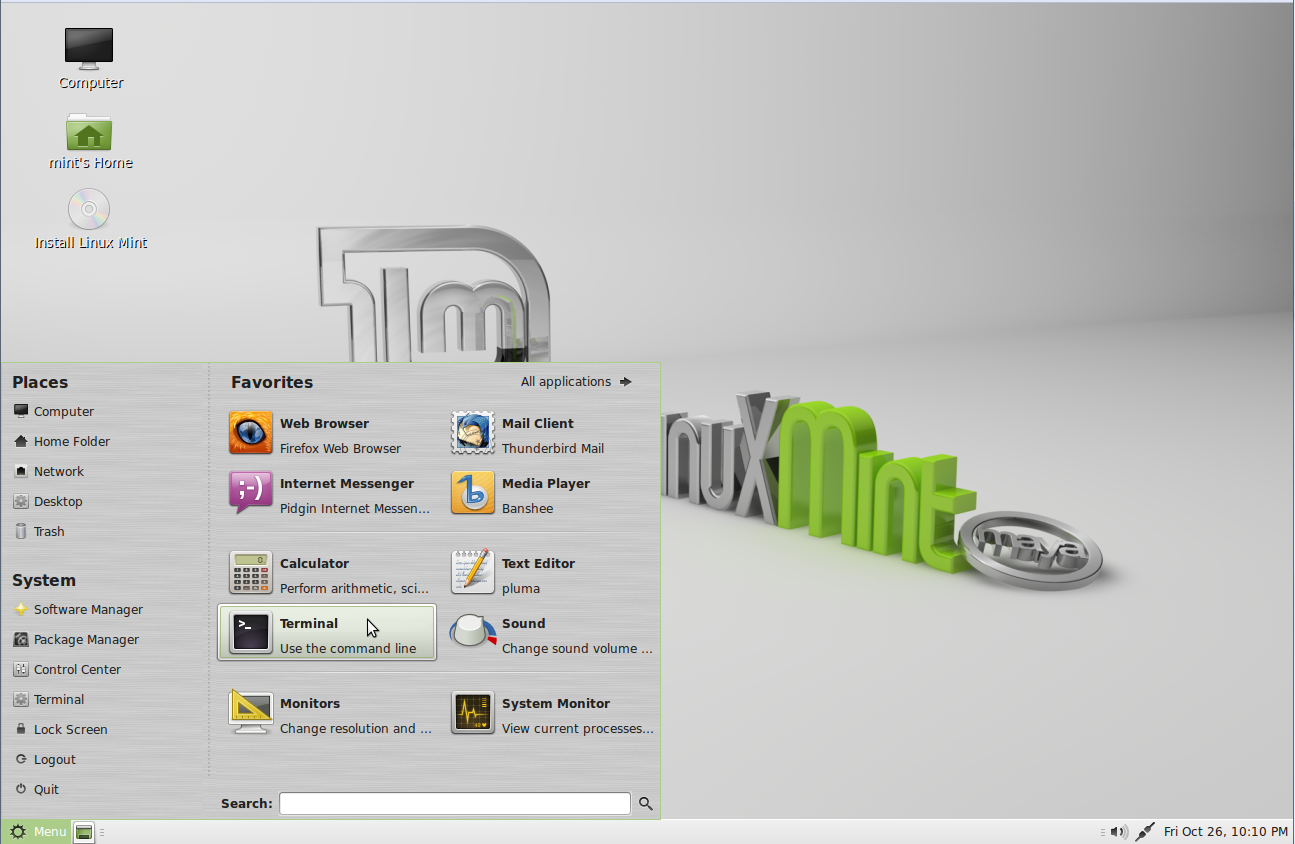Image resolution: width=1295 pixels, height=844 pixels.
Task: Launch Terminal from Favorites
Action: [x=327, y=633]
